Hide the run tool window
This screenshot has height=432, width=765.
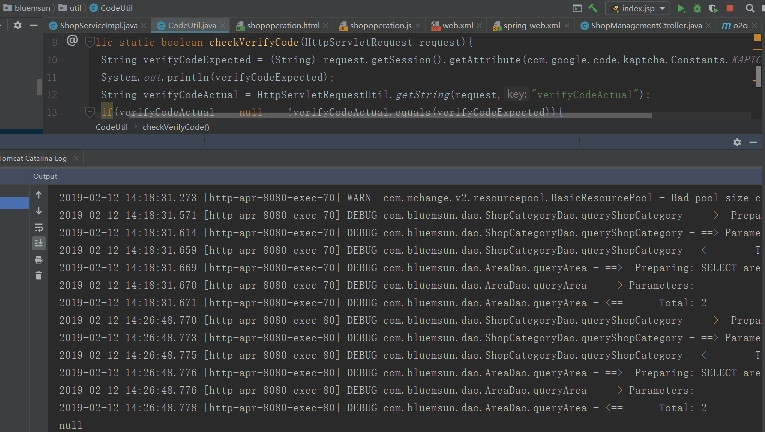(753, 142)
